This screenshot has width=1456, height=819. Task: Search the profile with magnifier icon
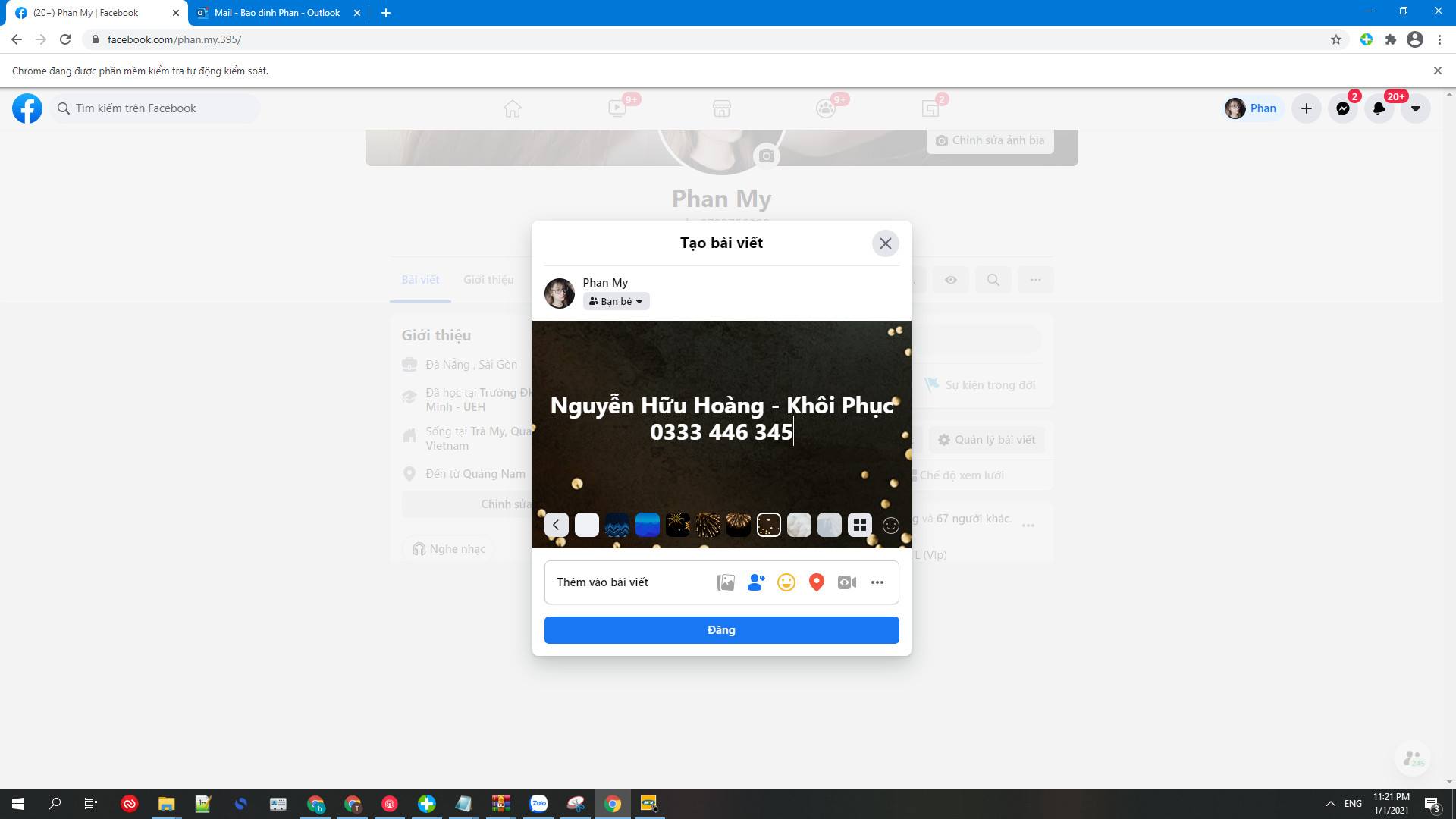(993, 280)
